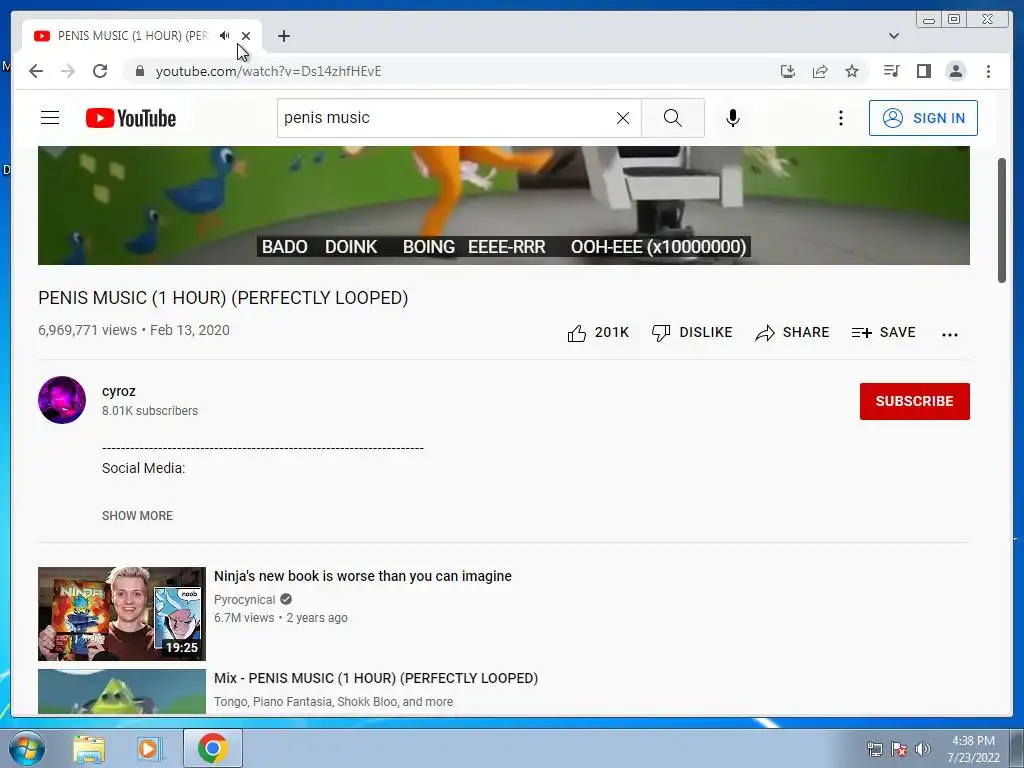Click the Chrome taskbar button
Viewport: 1024px width, 768px height.
[x=213, y=748]
